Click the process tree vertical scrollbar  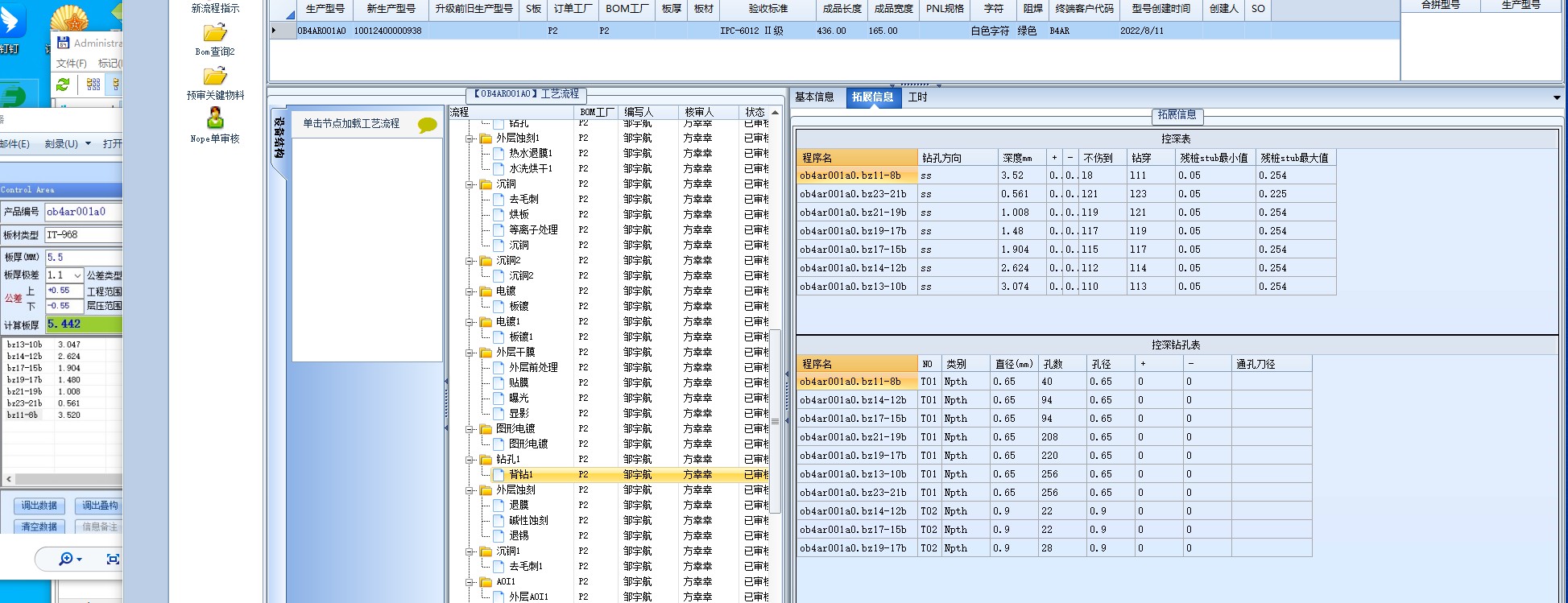pos(775,420)
